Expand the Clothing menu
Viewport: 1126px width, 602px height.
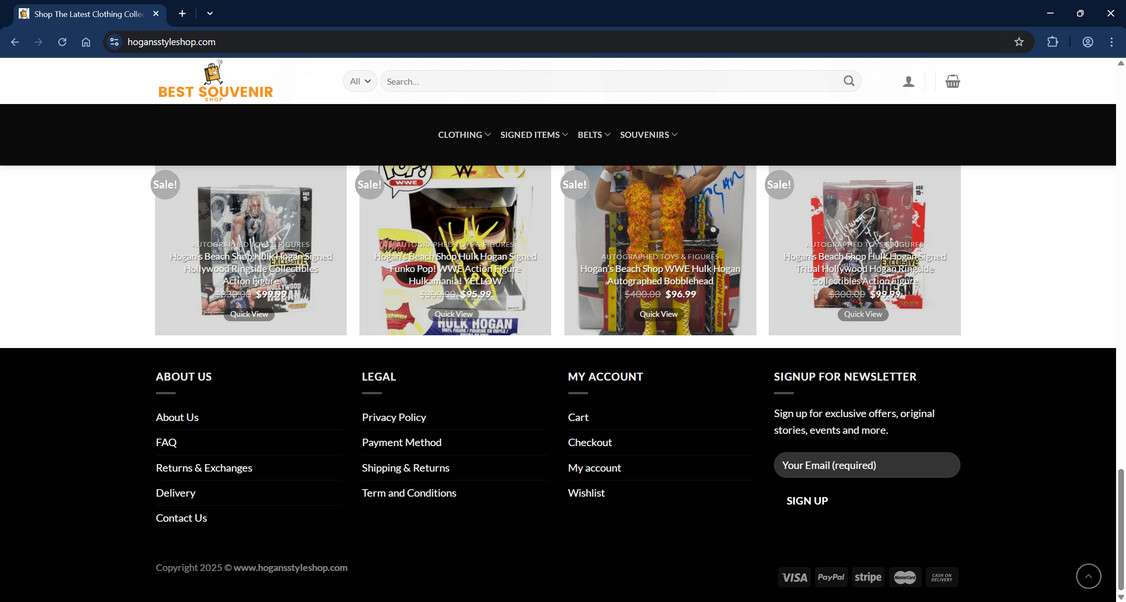pyautogui.click(x=464, y=134)
